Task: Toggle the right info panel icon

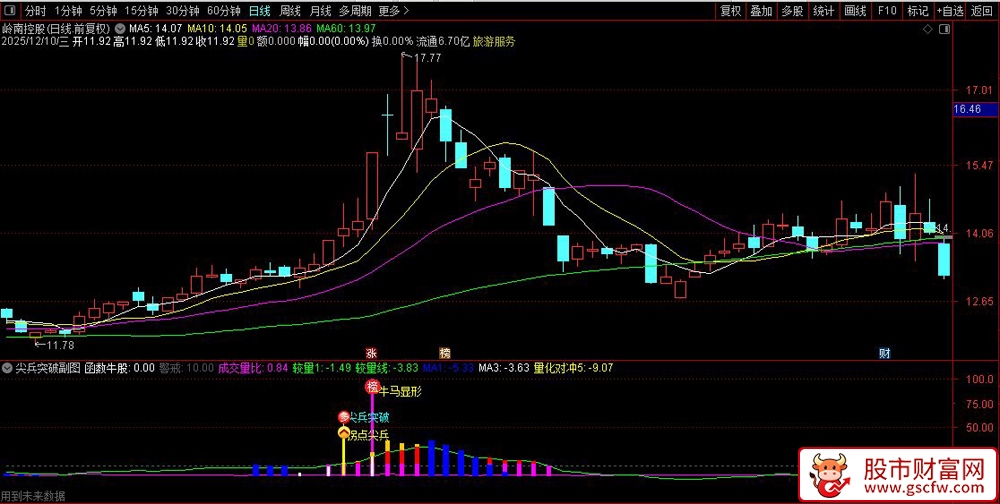Action: [944, 30]
